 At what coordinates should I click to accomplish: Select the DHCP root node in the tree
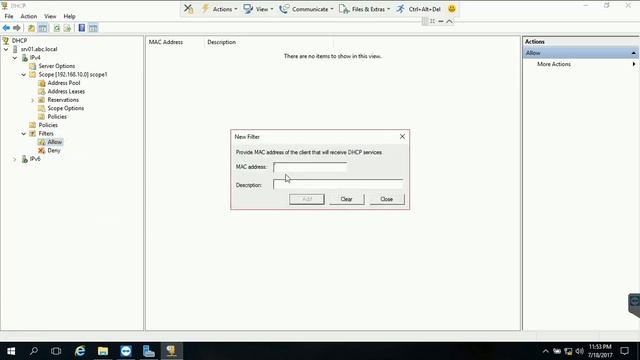(x=19, y=40)
